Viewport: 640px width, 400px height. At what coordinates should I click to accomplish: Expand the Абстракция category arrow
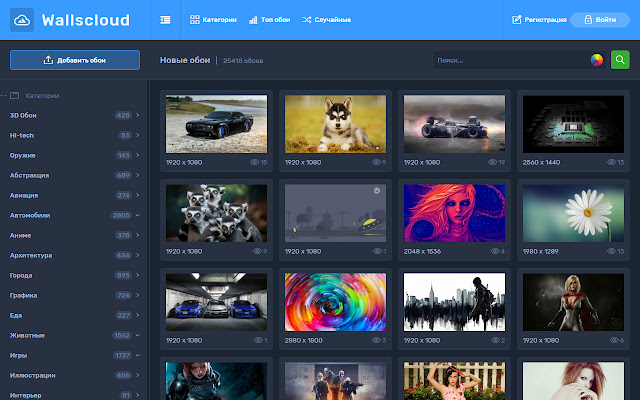(138, 176)
